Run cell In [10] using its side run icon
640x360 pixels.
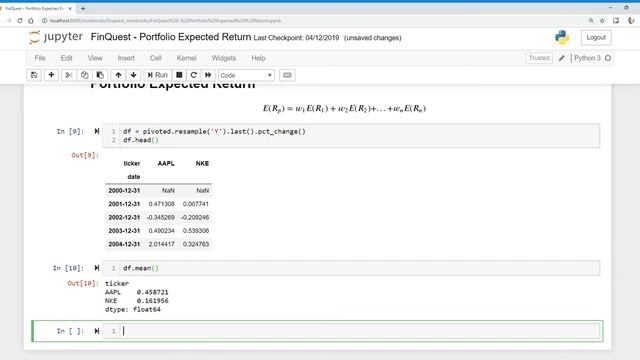pos(97,268)
